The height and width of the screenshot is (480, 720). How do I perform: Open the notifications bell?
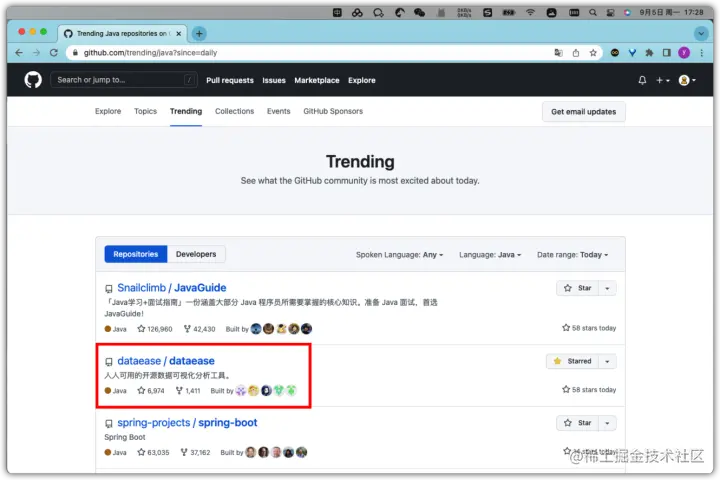[642, 80]
